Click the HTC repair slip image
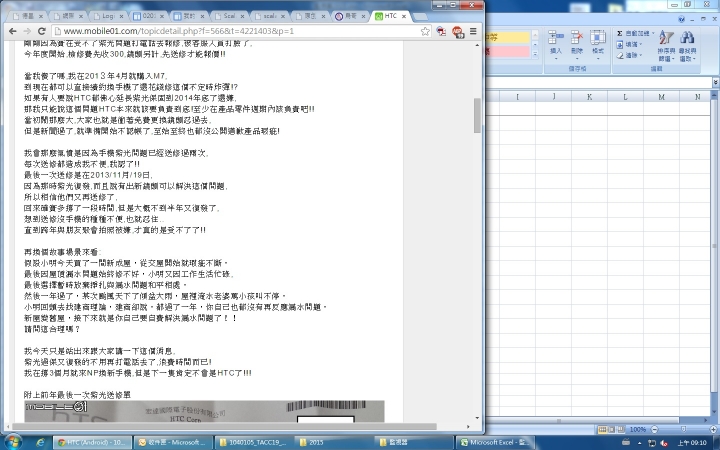 204,411
